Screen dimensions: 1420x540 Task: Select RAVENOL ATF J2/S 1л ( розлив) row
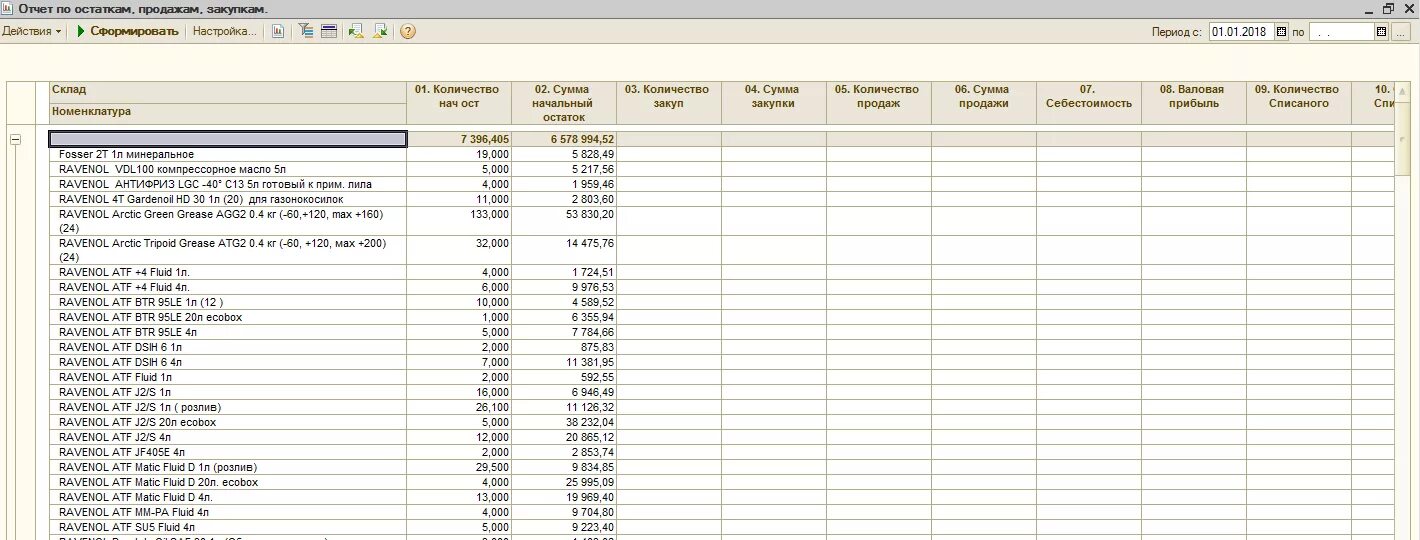click(228, 407)
